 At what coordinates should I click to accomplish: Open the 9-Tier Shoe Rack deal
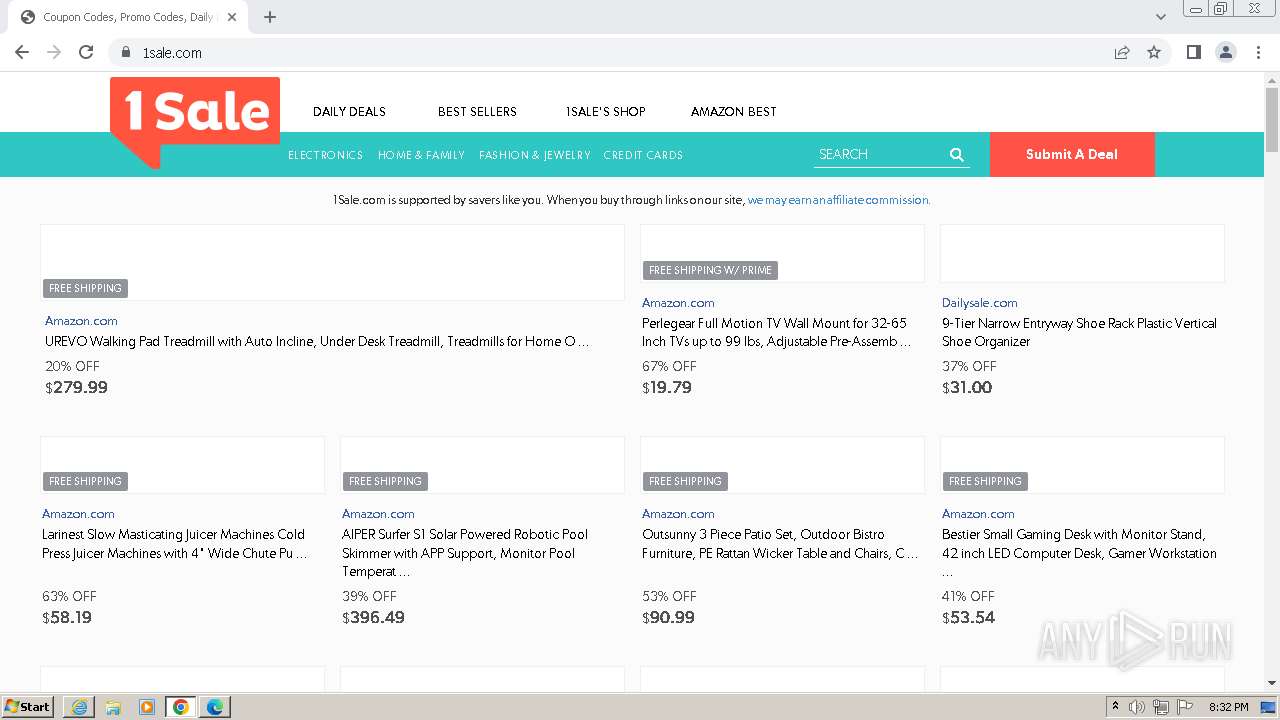(x=1079, y=332)
